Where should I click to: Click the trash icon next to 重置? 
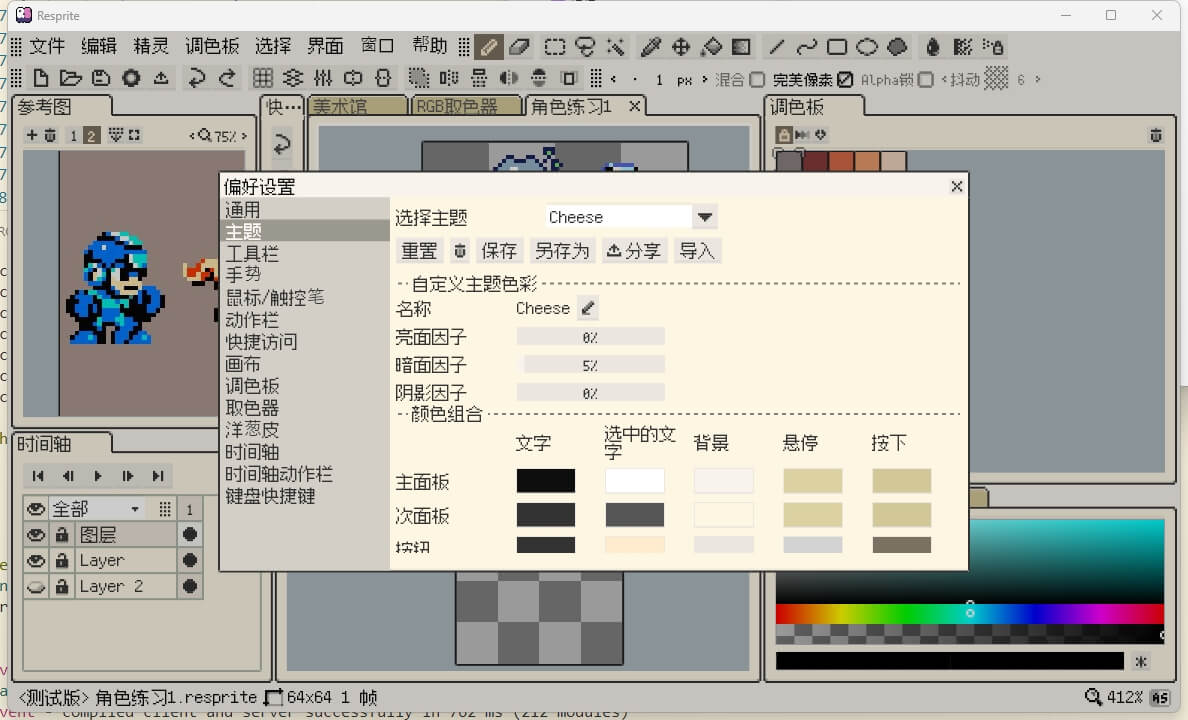[x=460, y=251]
